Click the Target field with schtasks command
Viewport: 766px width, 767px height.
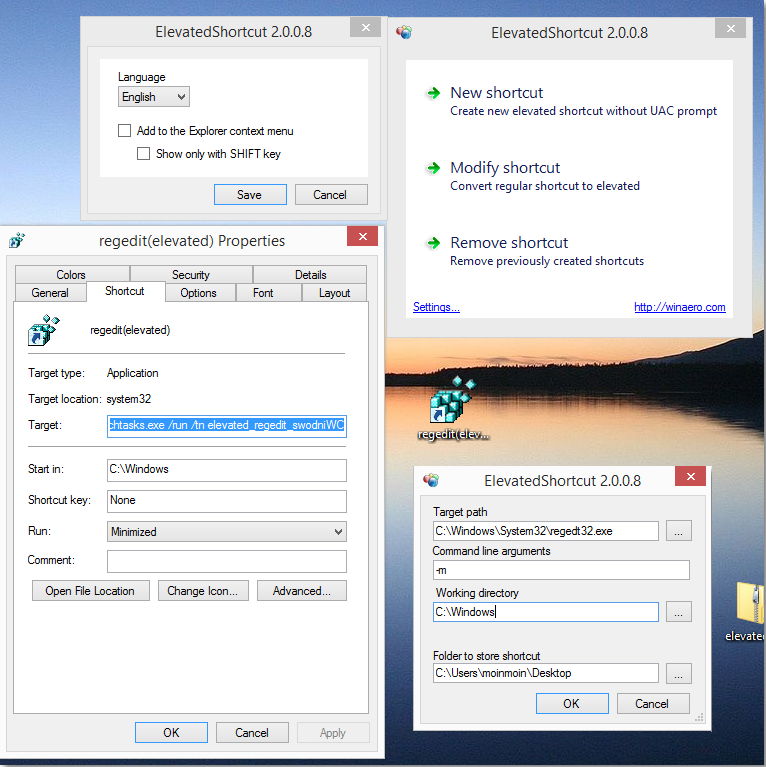pyautogui.click(x=226, y=426)
